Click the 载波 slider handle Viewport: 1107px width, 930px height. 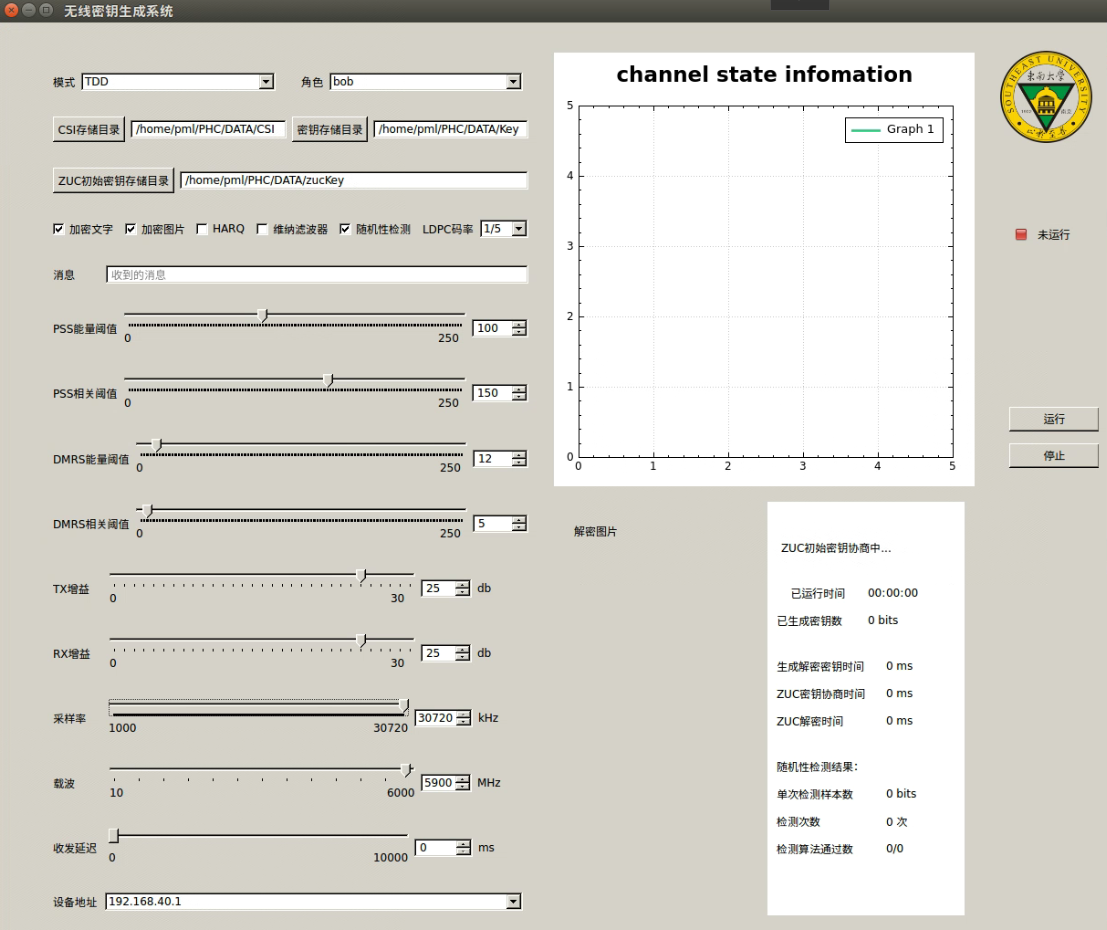pyautogui.click(x=406, y=769)
